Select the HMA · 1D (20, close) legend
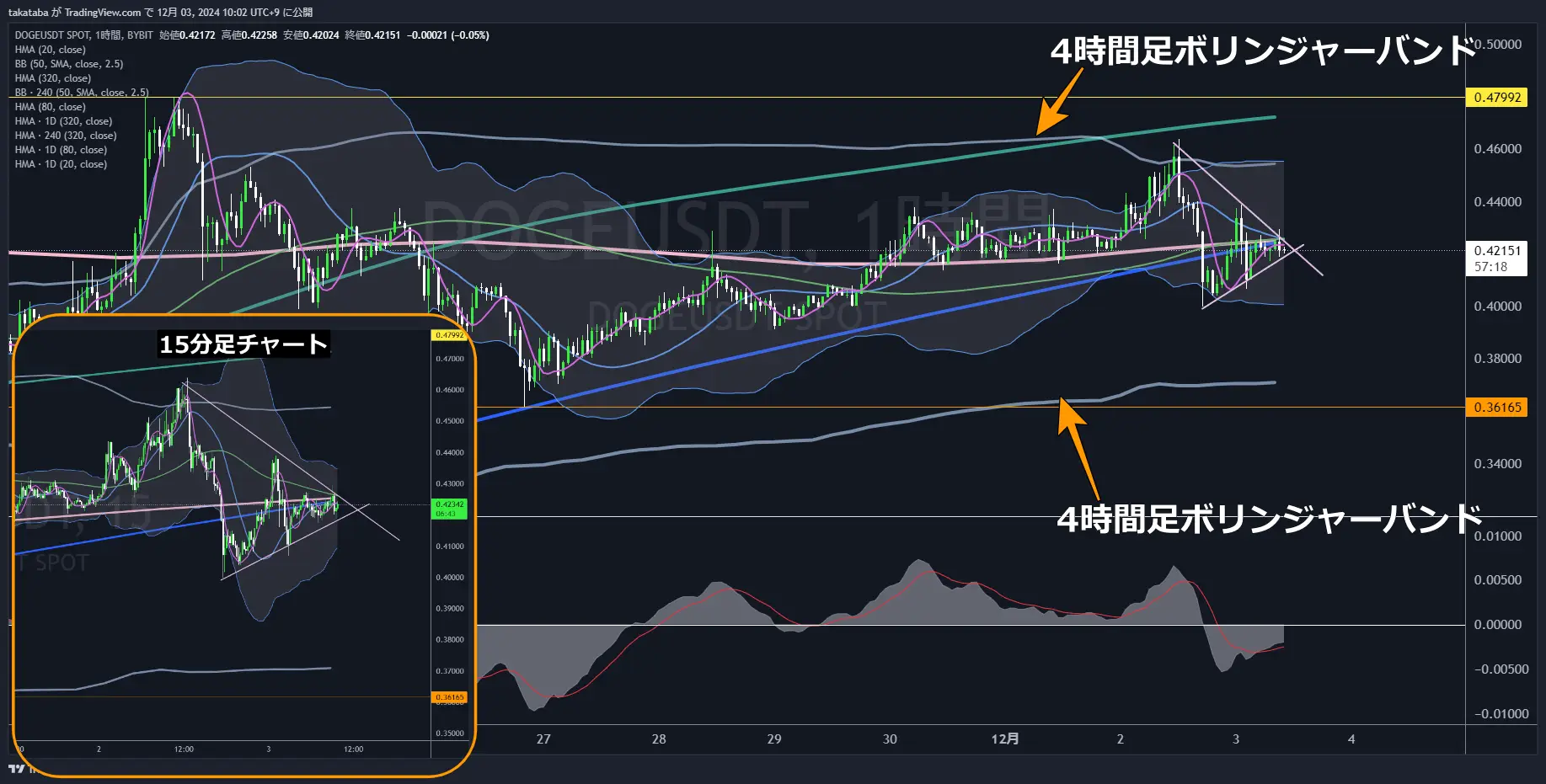Viewport: 1546px width, 784px height. [x=61, y=164]
